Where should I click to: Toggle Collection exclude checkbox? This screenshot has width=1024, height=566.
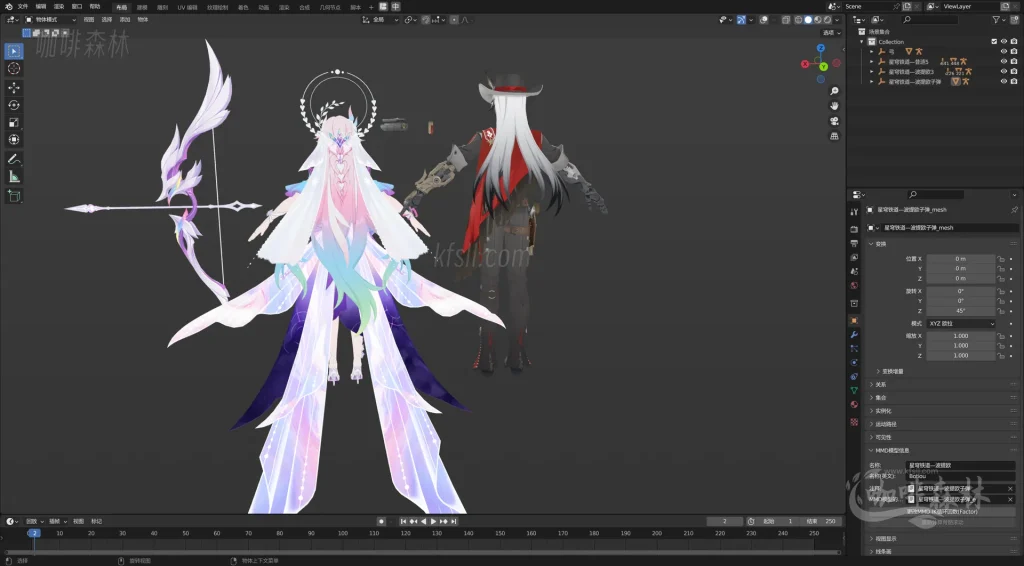[x=994, y=42]
